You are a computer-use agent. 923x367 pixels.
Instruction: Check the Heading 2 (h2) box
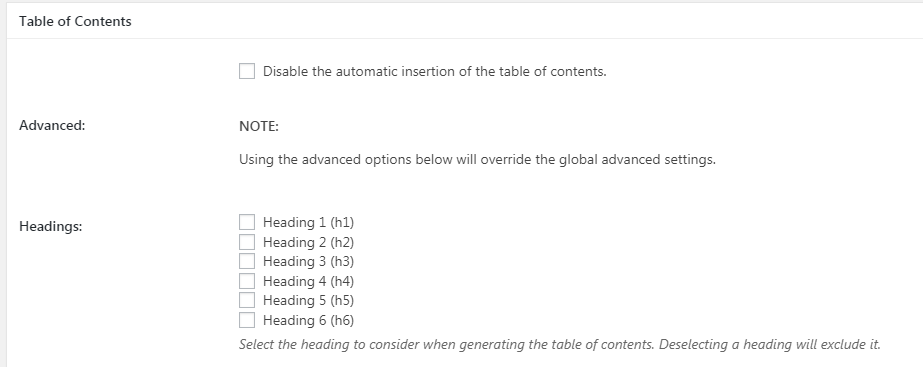coord(247,242)
